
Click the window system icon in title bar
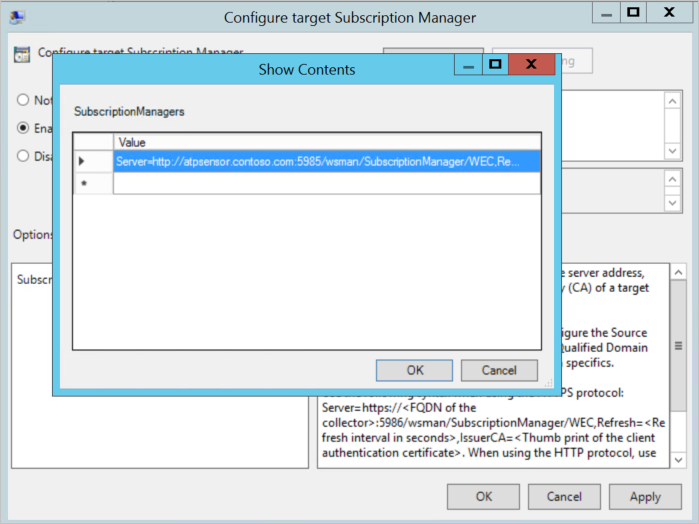click(17, 17)
